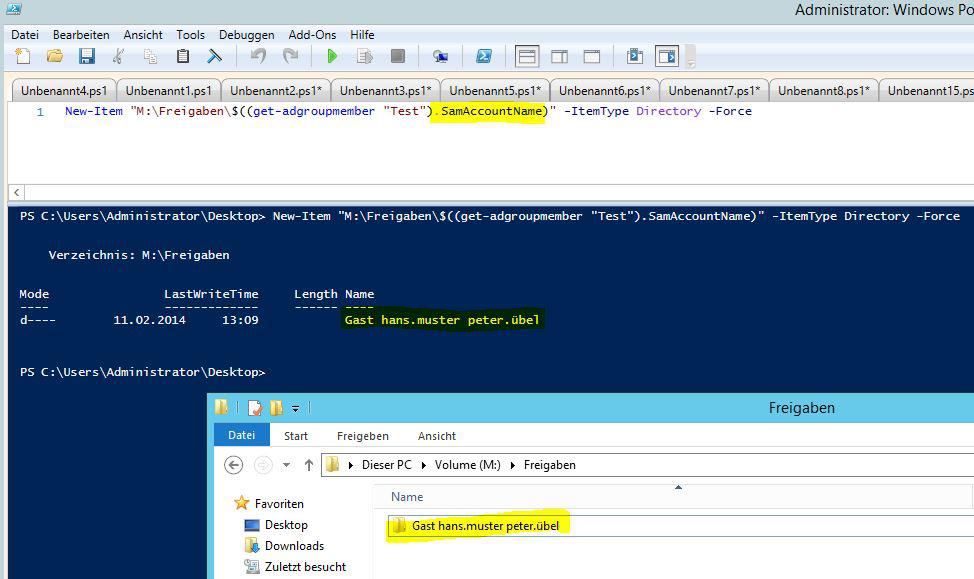Switch to the Unbenannt7.ps1* tab

[x=714, y=91]
